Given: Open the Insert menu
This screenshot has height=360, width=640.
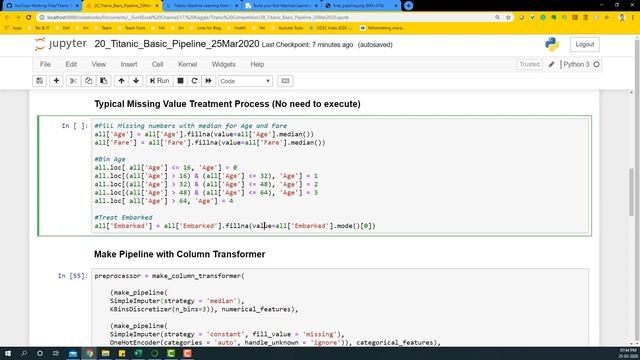Looking at the screenshot, I should (129, 64).
